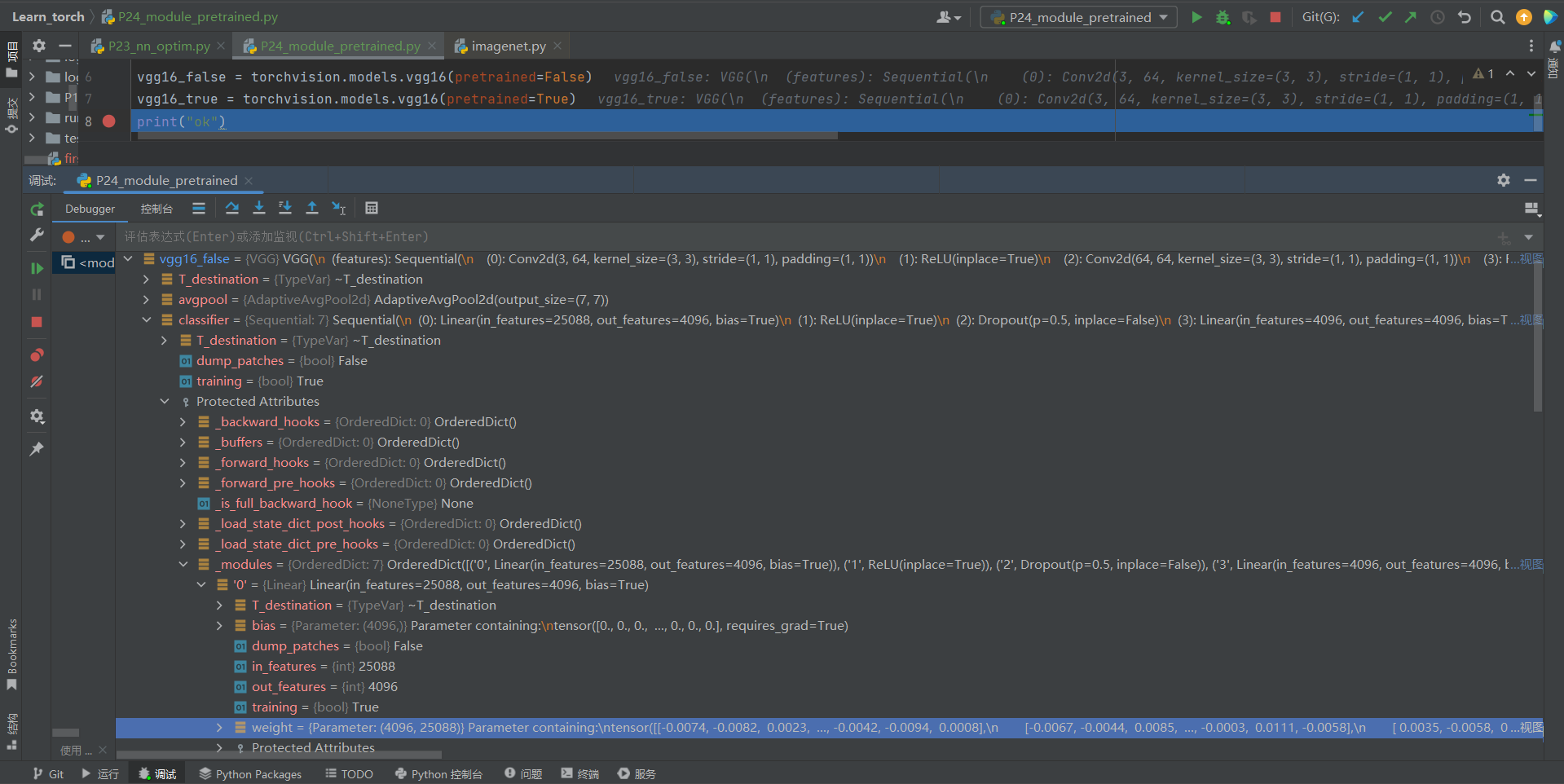
Task: Click the Step Into My Code icon
Action: click(285, 208)
